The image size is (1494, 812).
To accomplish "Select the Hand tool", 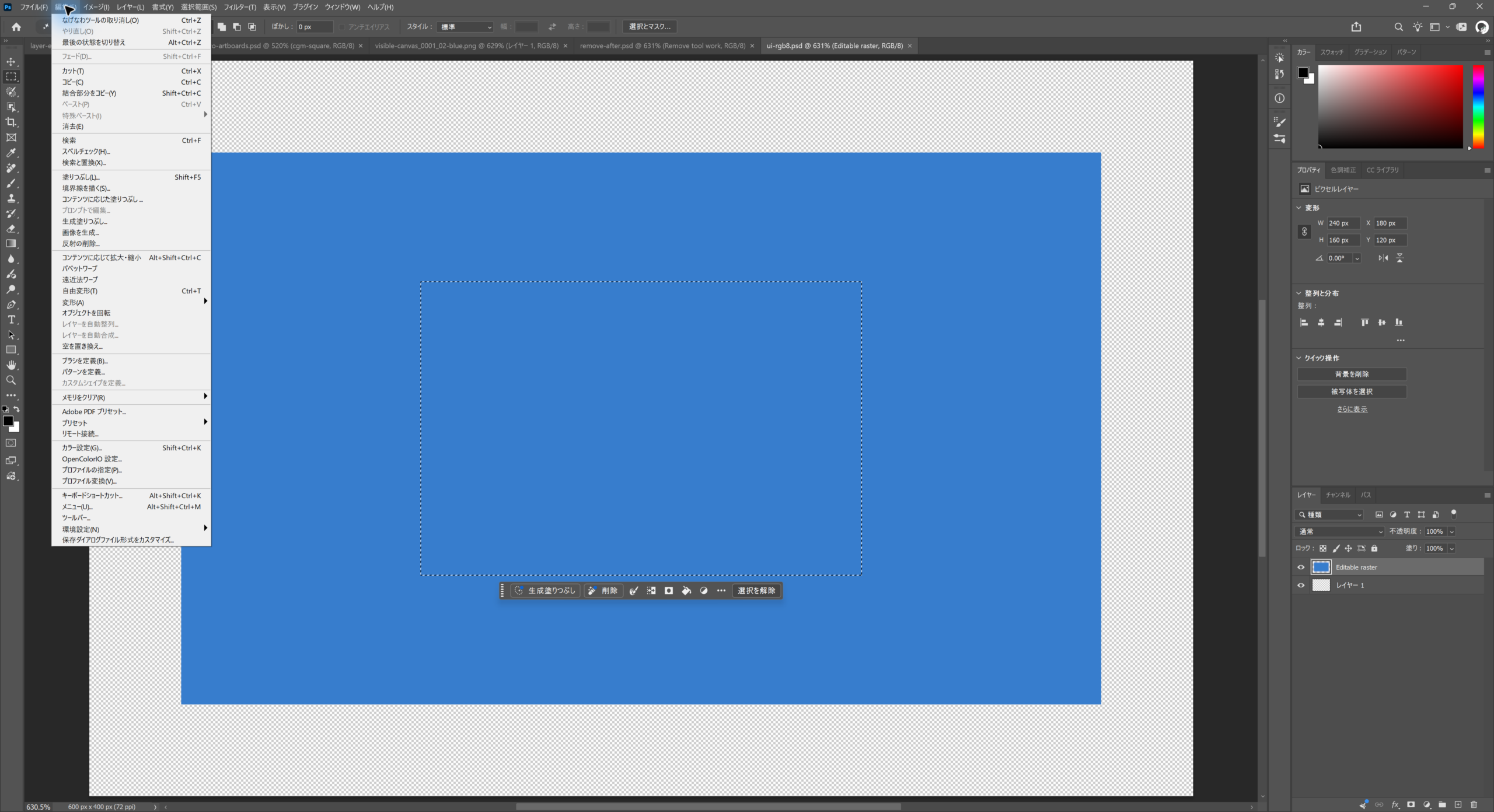I will (11, 365).
